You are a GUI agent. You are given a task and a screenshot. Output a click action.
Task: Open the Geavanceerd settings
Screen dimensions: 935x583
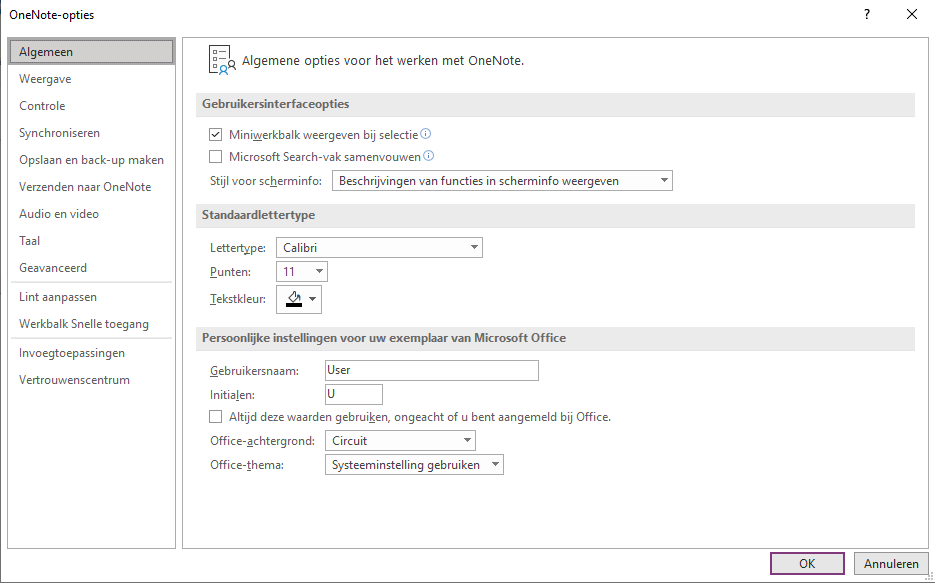91,268
